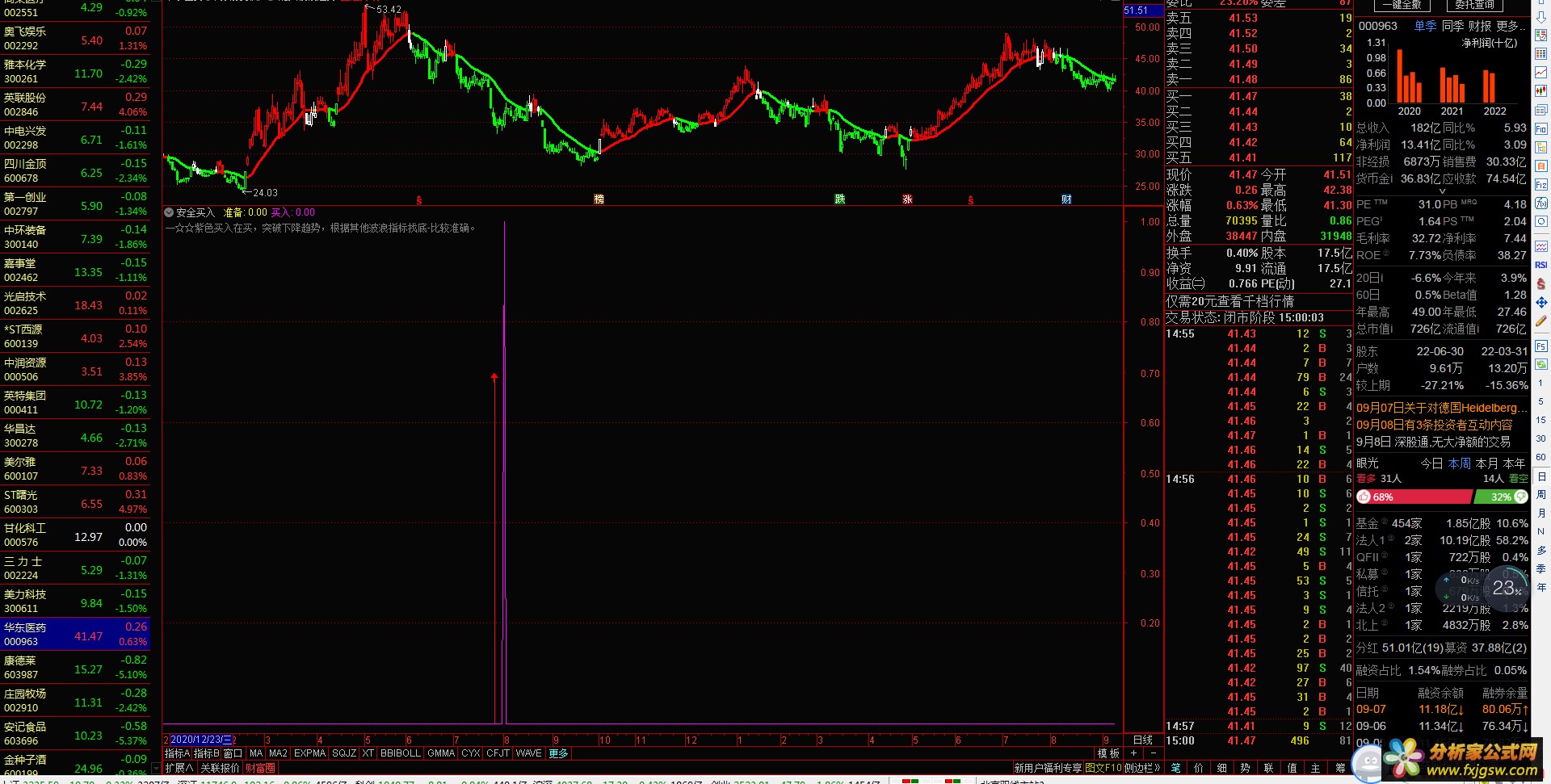This screenshot has width=1551, height=784.
Task: Click the red dollar sign sidebar icon
Action: click(1541, 283)
